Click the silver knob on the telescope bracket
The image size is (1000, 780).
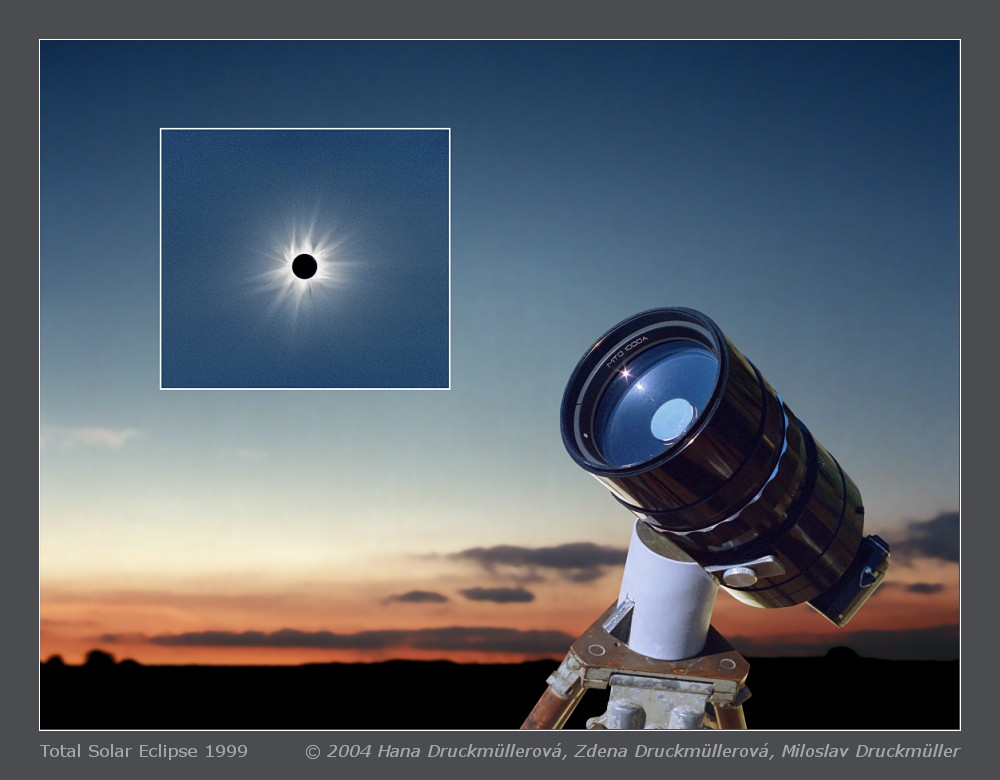(x=739, y=576)
